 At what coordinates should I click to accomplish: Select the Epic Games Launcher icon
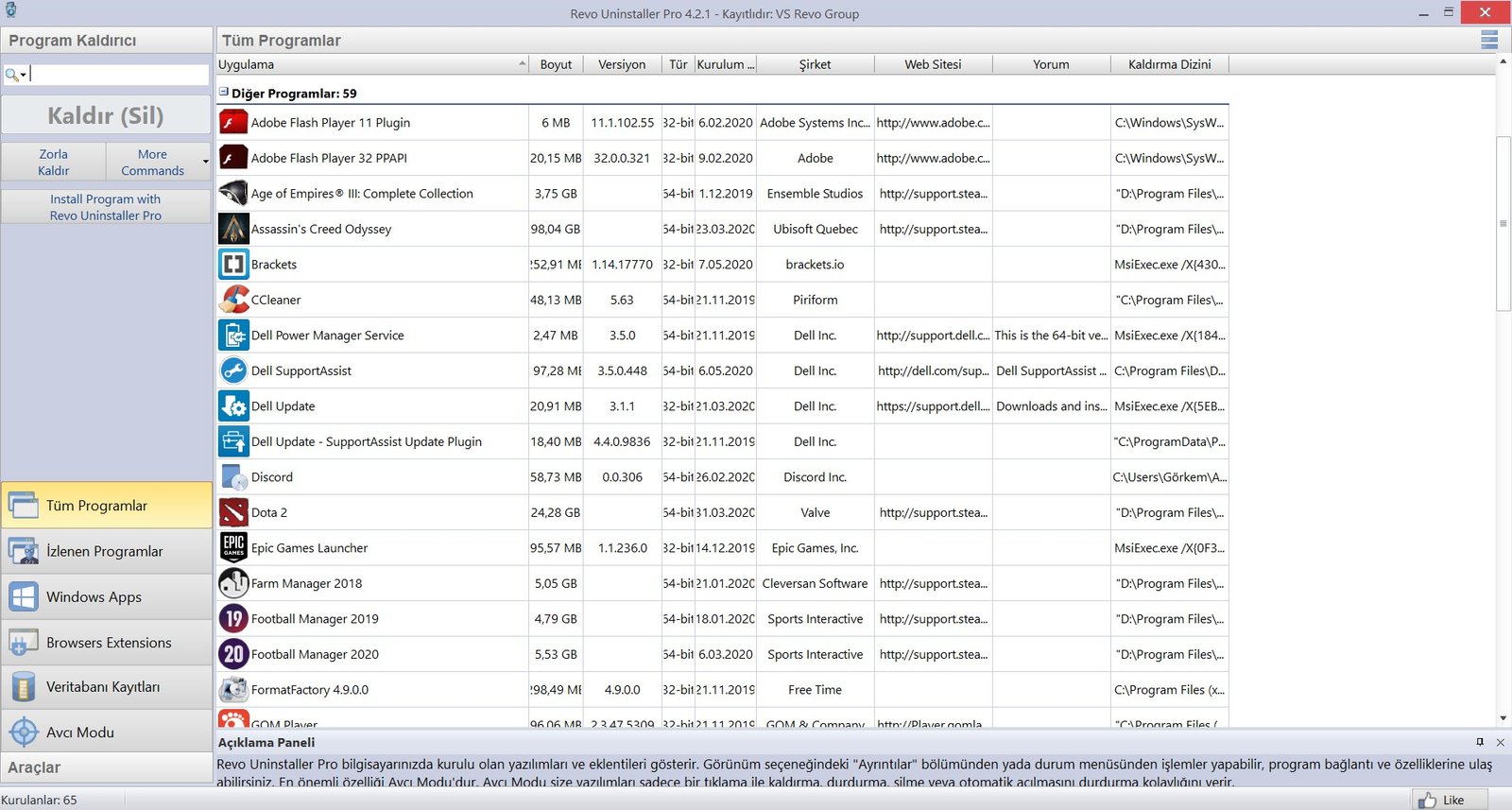(x=233, y=548)
